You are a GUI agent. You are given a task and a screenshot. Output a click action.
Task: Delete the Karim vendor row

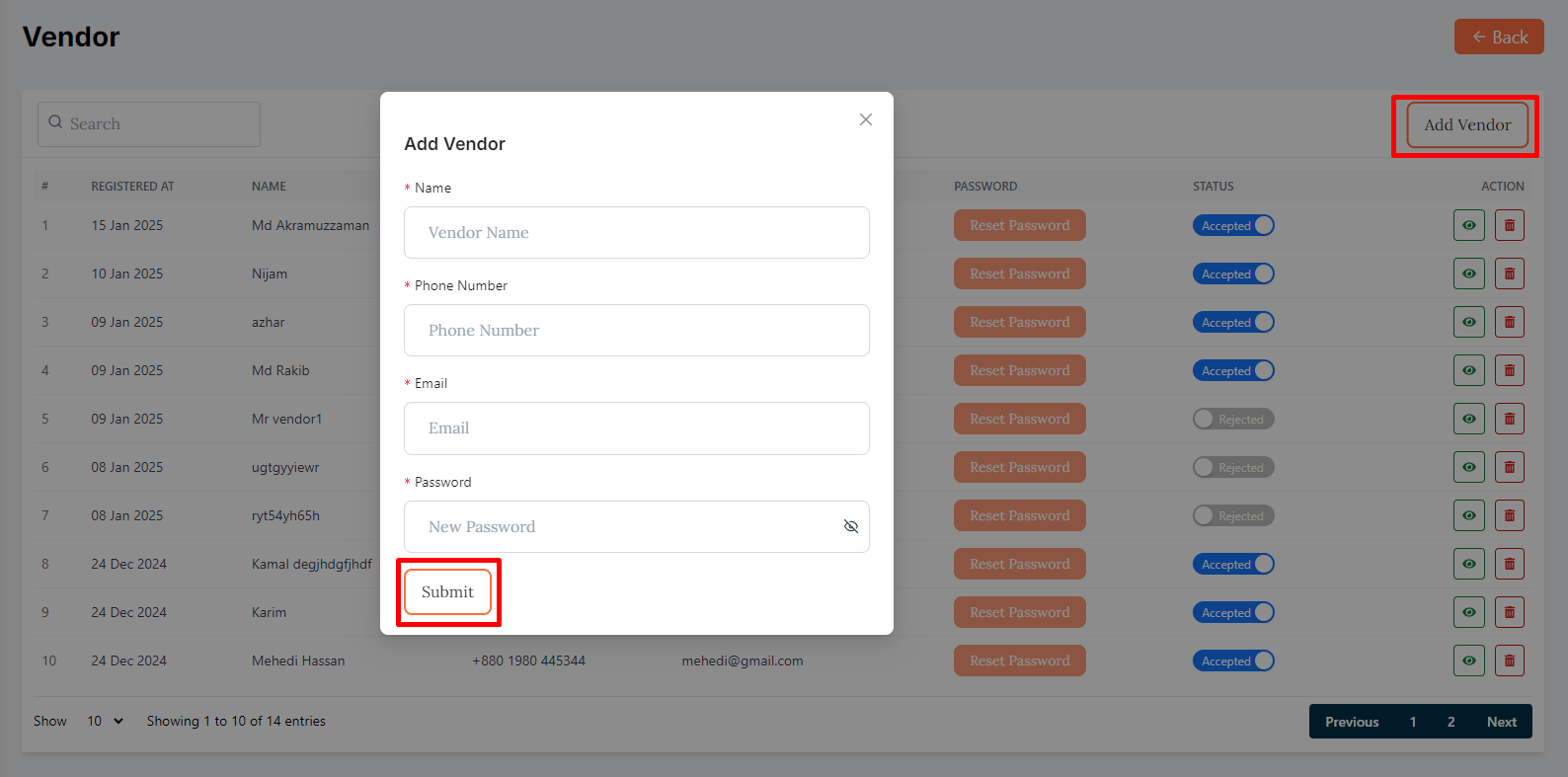pos(1509,612)
